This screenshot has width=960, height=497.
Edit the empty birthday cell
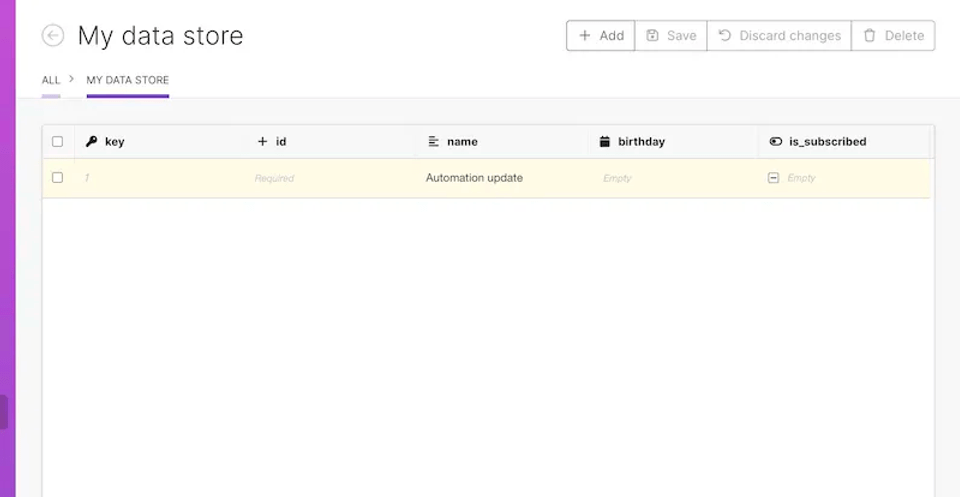(x=672, y=178)
